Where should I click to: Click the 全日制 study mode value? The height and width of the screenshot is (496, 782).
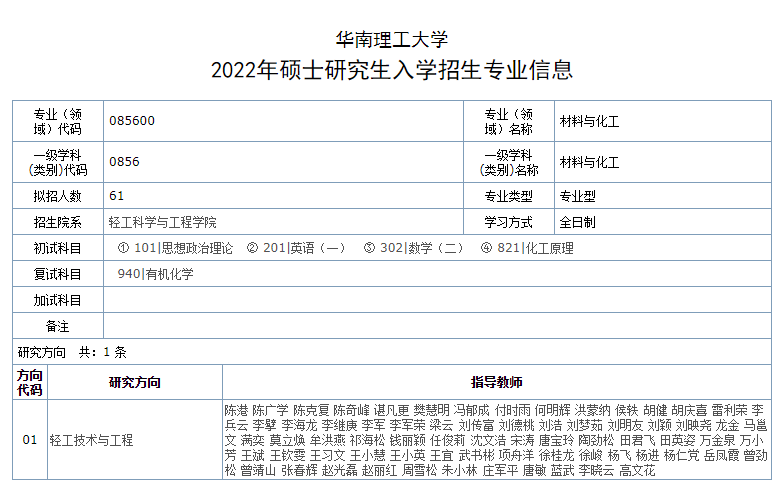577,222
